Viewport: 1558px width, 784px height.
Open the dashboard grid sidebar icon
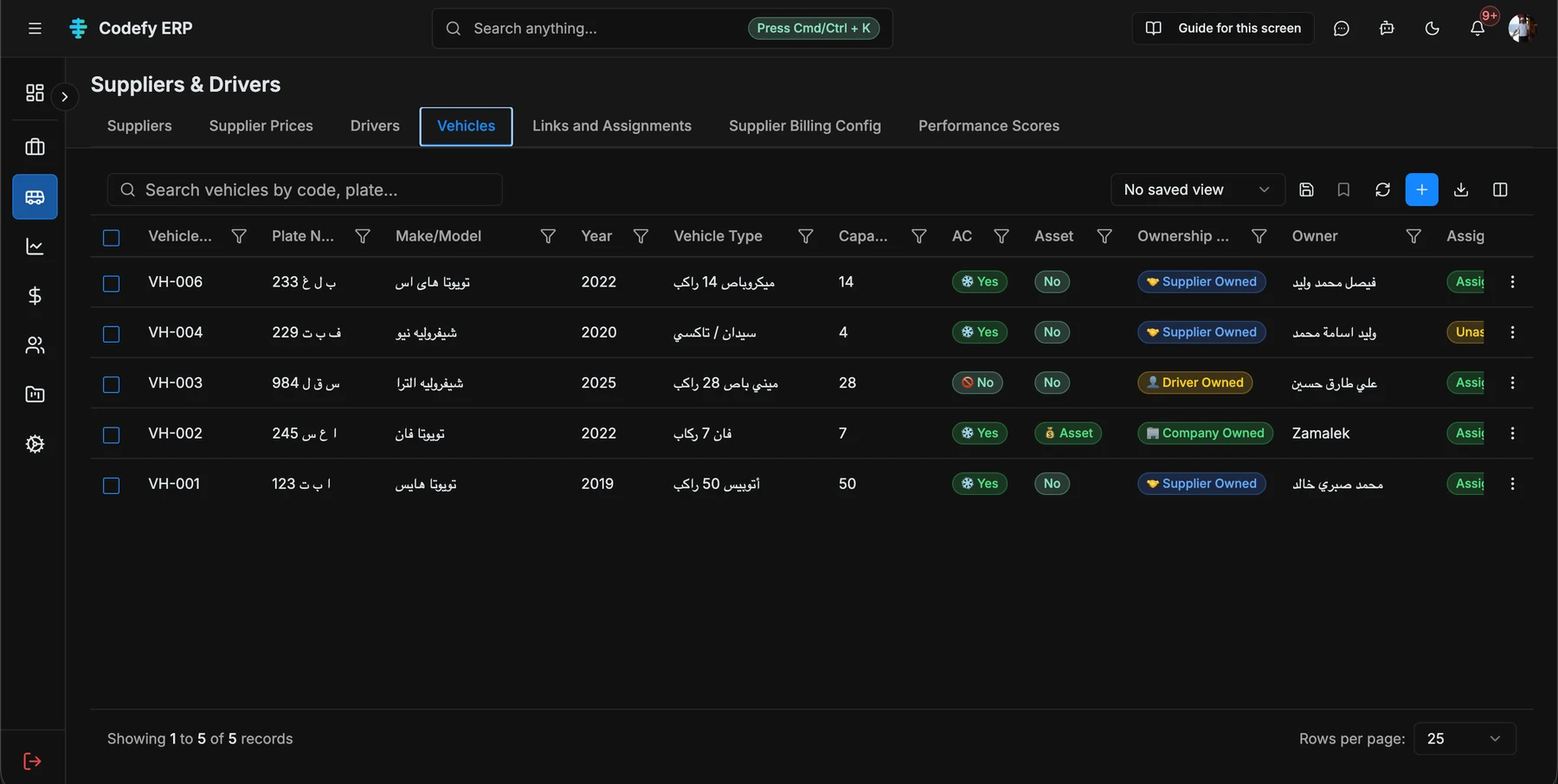pos(35,93)
